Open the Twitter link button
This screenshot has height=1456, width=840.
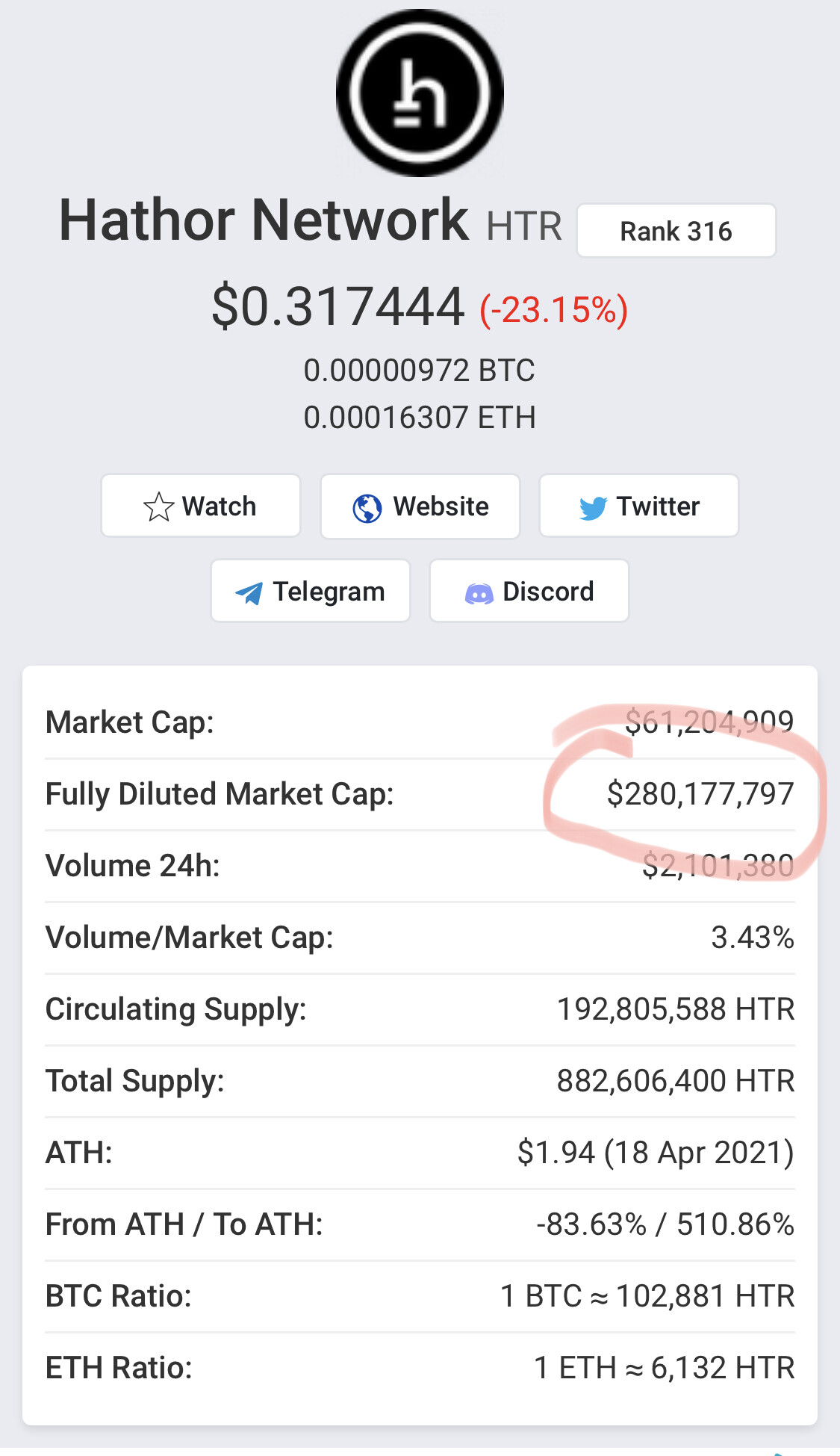tap(638, 506)
